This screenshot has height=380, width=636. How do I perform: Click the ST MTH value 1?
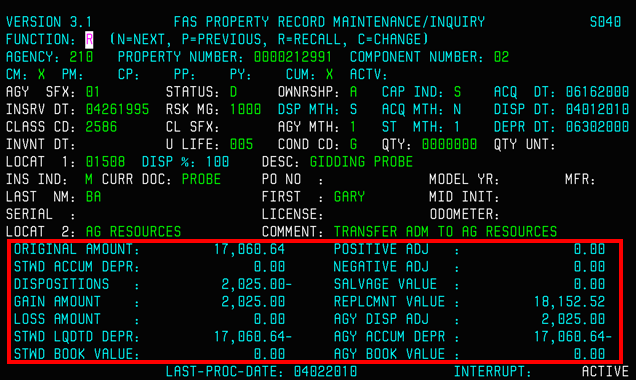(x=457, y=127)
